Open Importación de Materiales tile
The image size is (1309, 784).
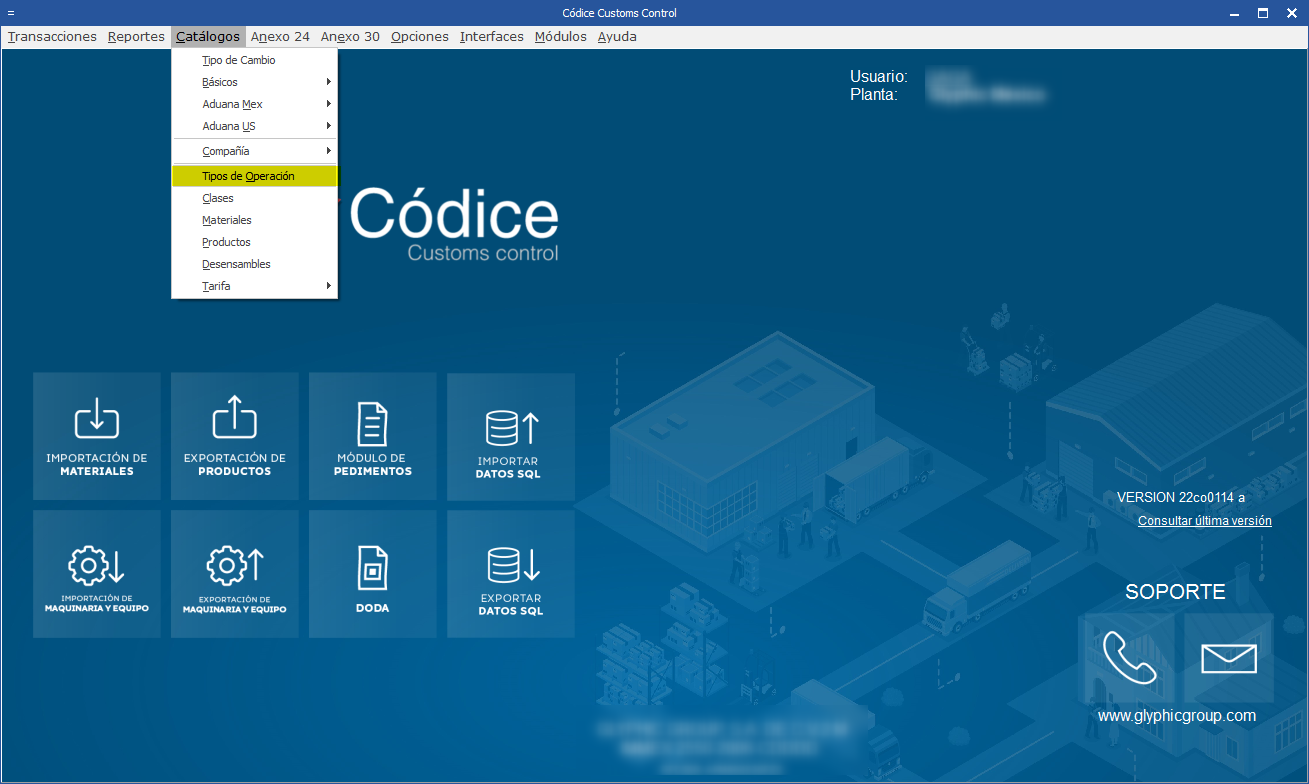coord(97,436)
